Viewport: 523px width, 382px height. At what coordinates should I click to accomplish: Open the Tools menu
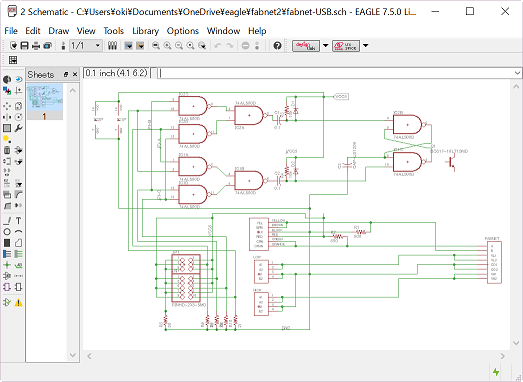[x=113, y=31]
